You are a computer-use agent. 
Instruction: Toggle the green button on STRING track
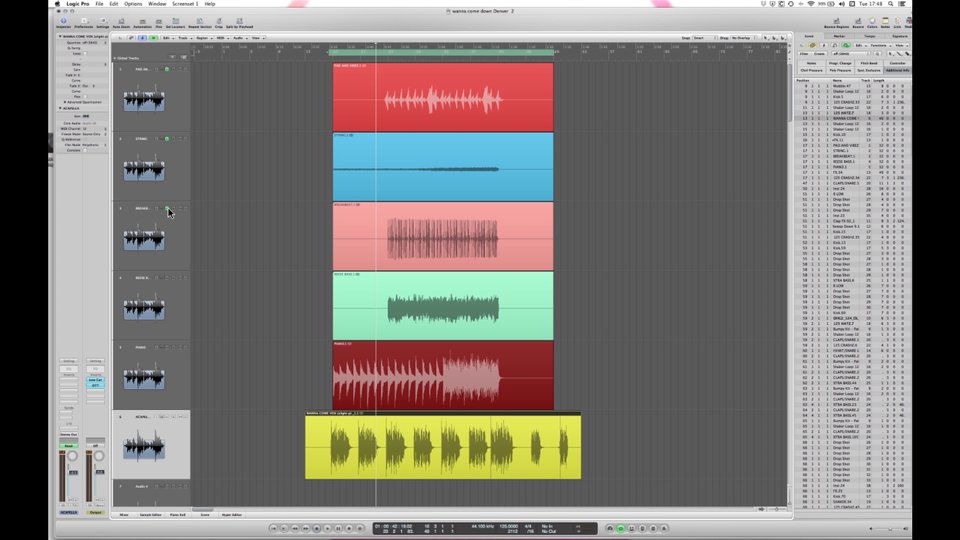[x=167, y=139]
